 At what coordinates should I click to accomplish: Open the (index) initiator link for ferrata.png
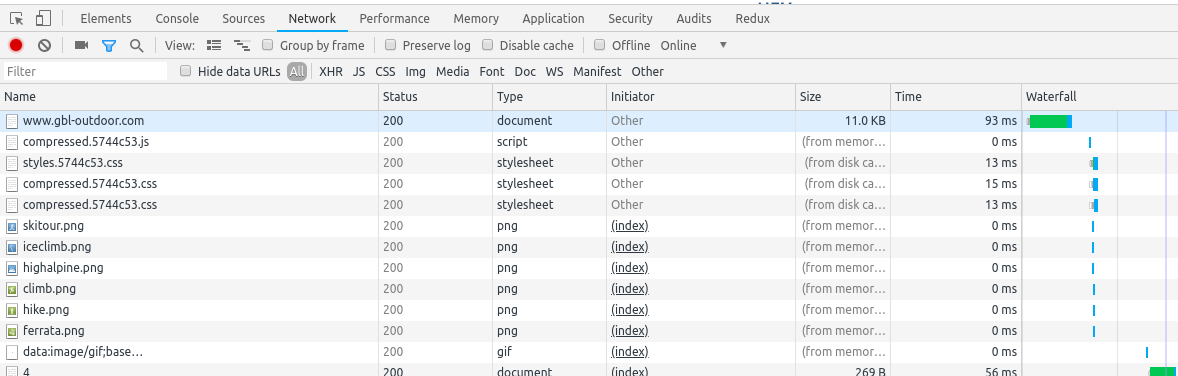630,331
